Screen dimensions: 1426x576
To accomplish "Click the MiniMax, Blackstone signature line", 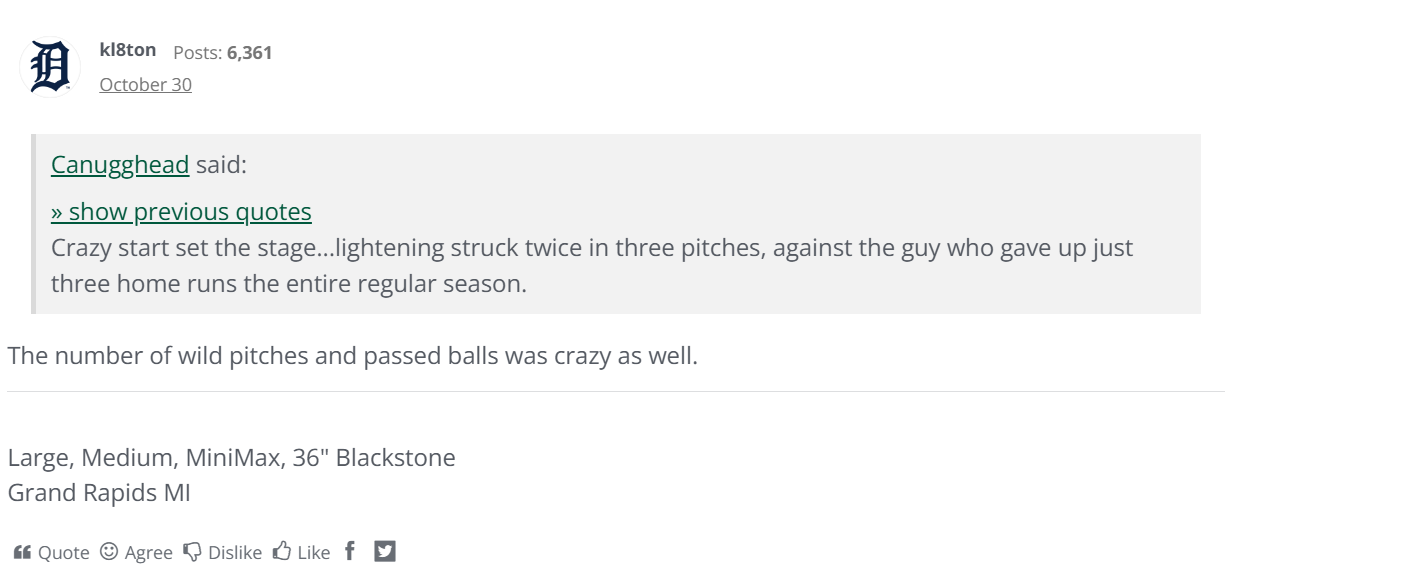I will point(231,458).
